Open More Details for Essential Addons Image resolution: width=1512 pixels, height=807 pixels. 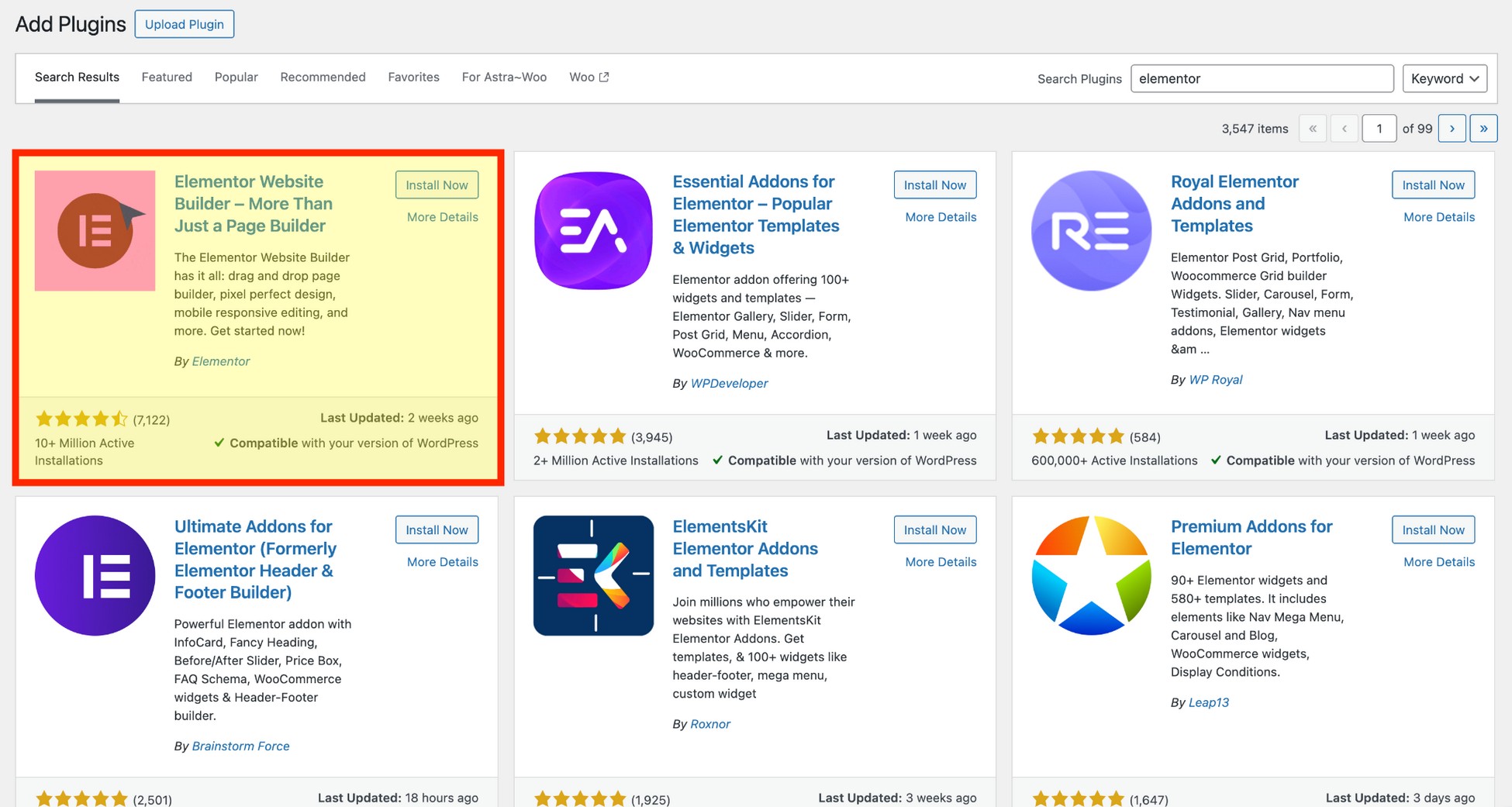(x=940, y=217)
